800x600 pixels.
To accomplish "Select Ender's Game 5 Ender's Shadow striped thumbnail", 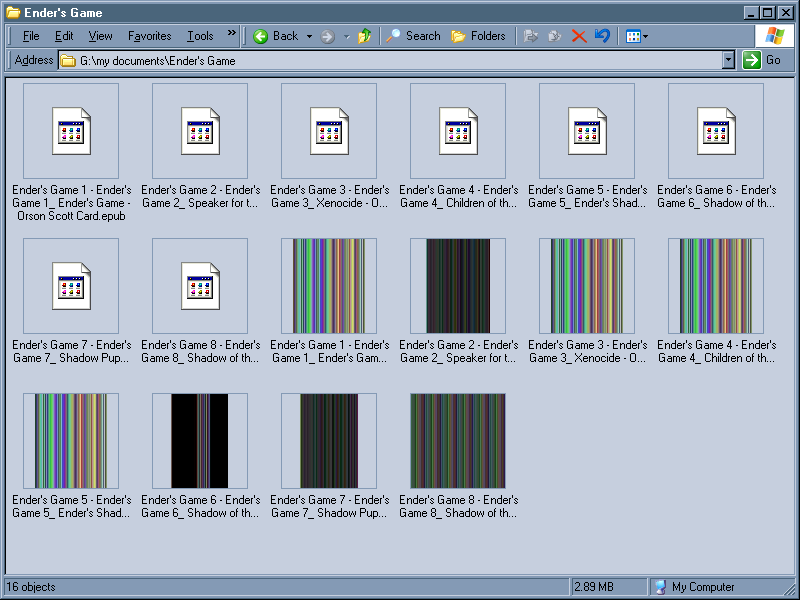I will click(71, 441).
